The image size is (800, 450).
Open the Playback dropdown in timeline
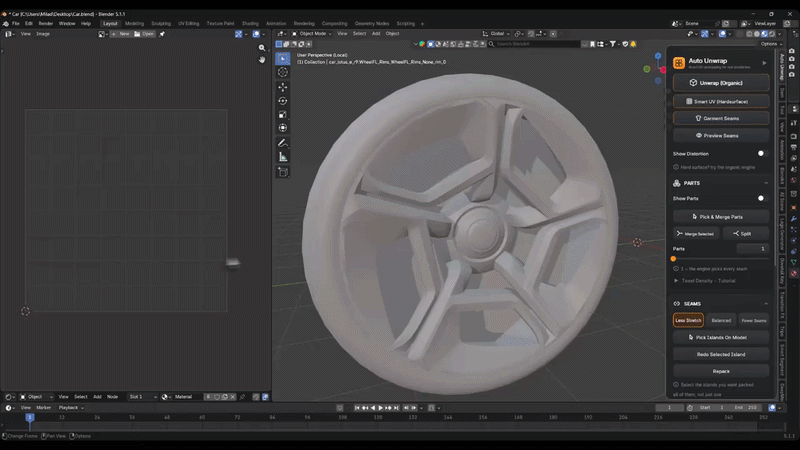coord(71,408)
